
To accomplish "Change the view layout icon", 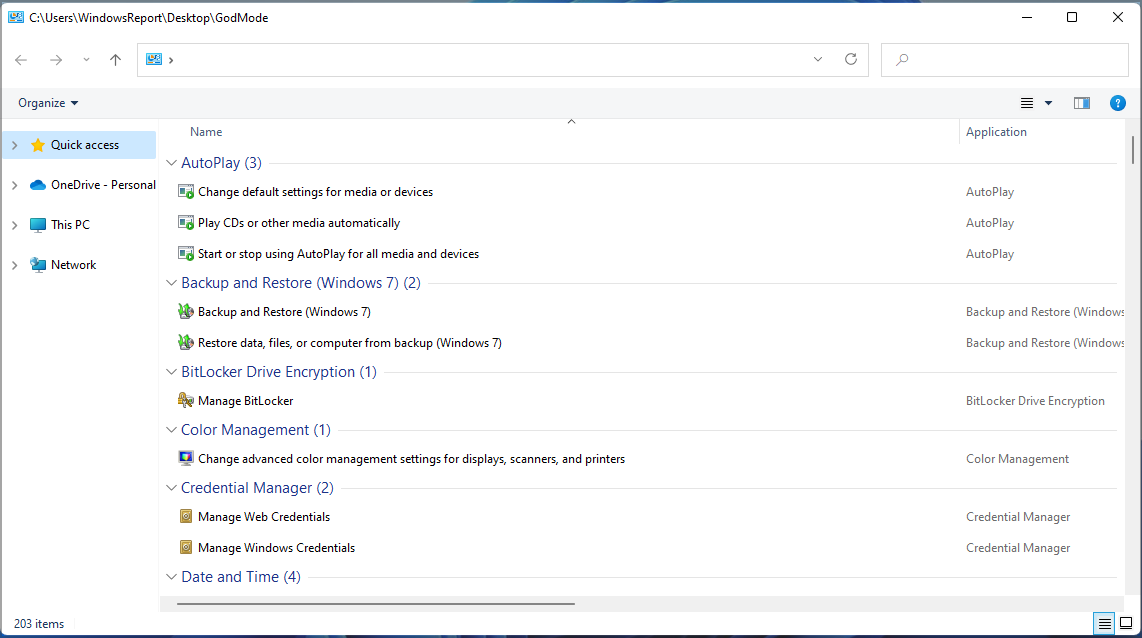I will [x=1027, y=103].
